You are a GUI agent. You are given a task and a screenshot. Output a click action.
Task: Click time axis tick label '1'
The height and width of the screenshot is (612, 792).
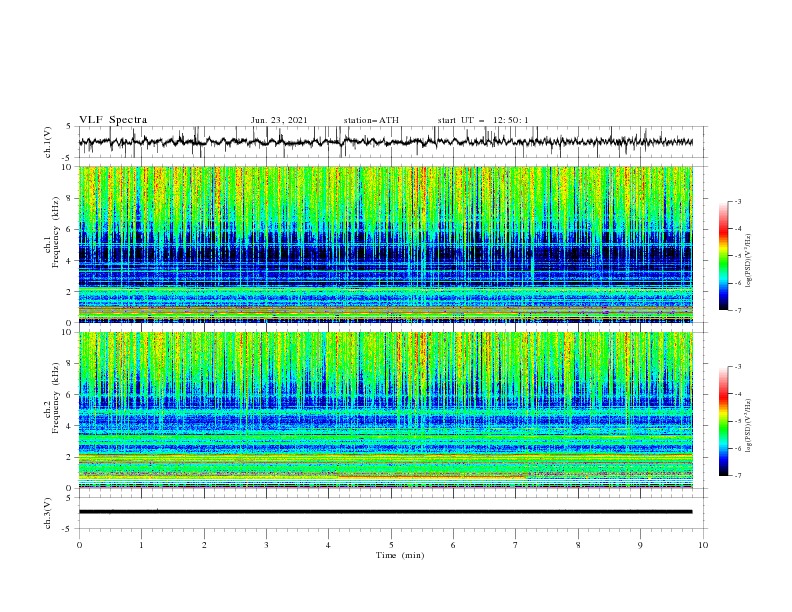pos(141,545)
